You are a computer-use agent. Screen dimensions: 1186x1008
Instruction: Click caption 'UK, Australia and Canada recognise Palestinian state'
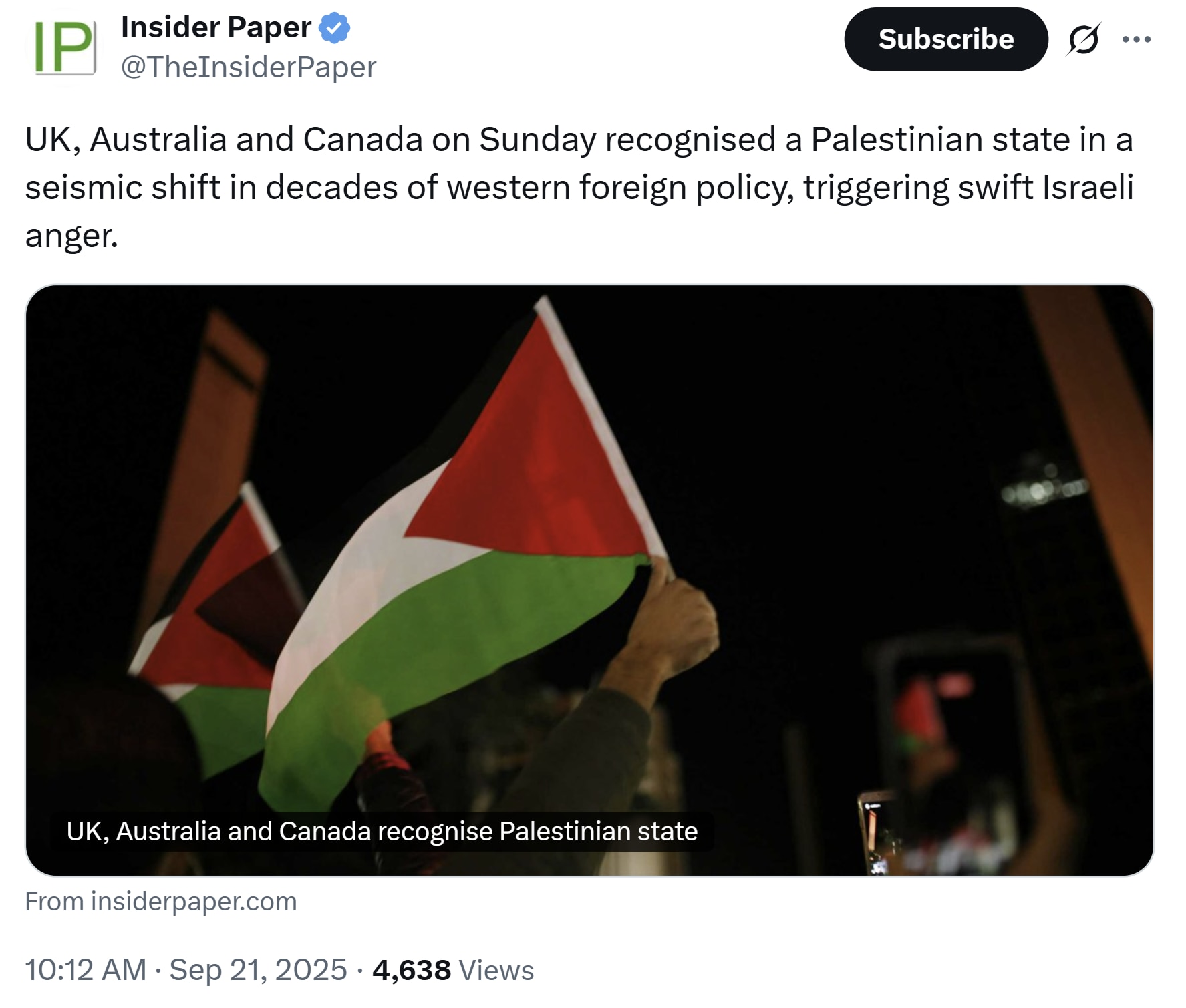pos(381,832)
